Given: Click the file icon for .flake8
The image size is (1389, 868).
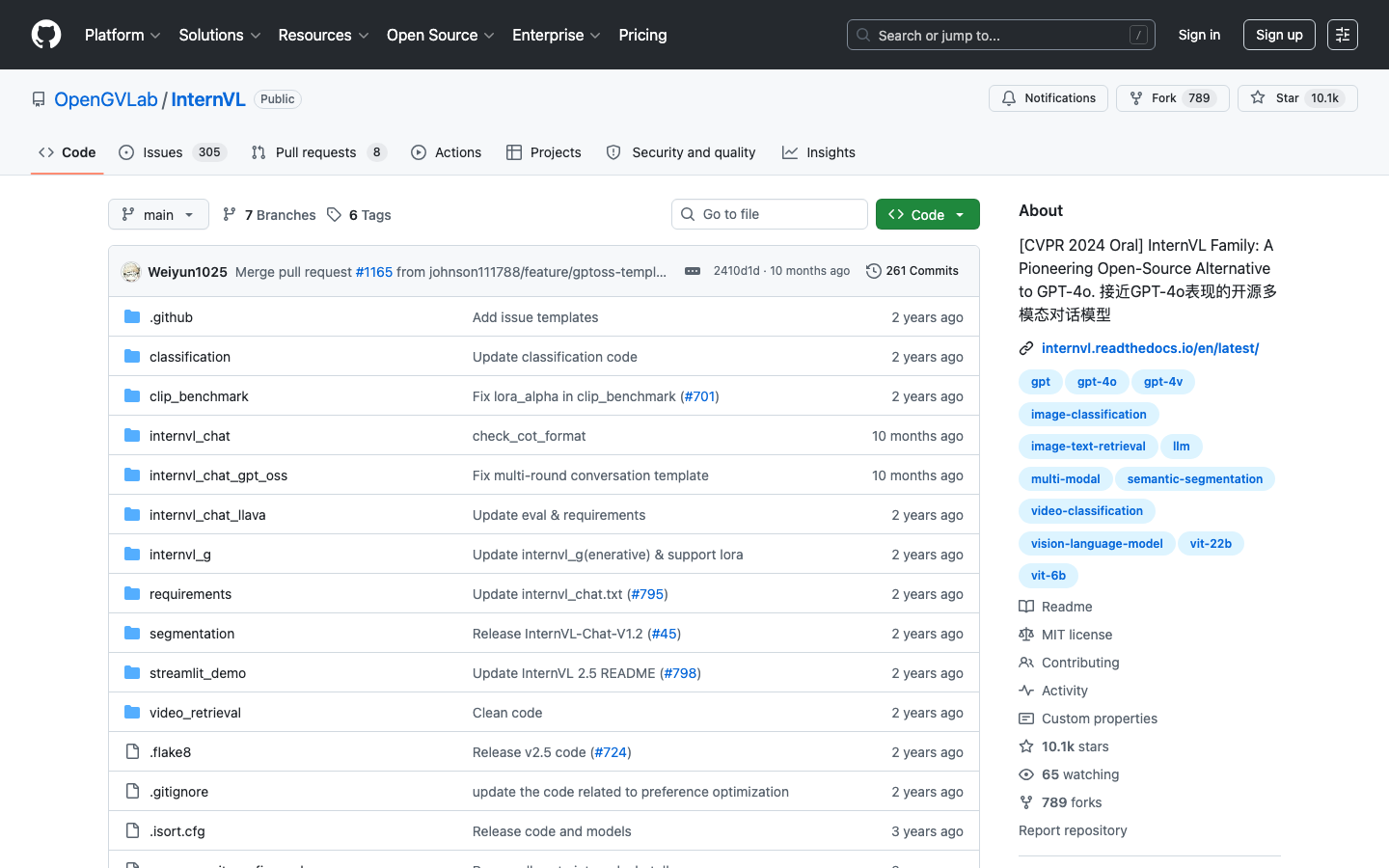Looking at the screenshot, I should tap(132, 752).
